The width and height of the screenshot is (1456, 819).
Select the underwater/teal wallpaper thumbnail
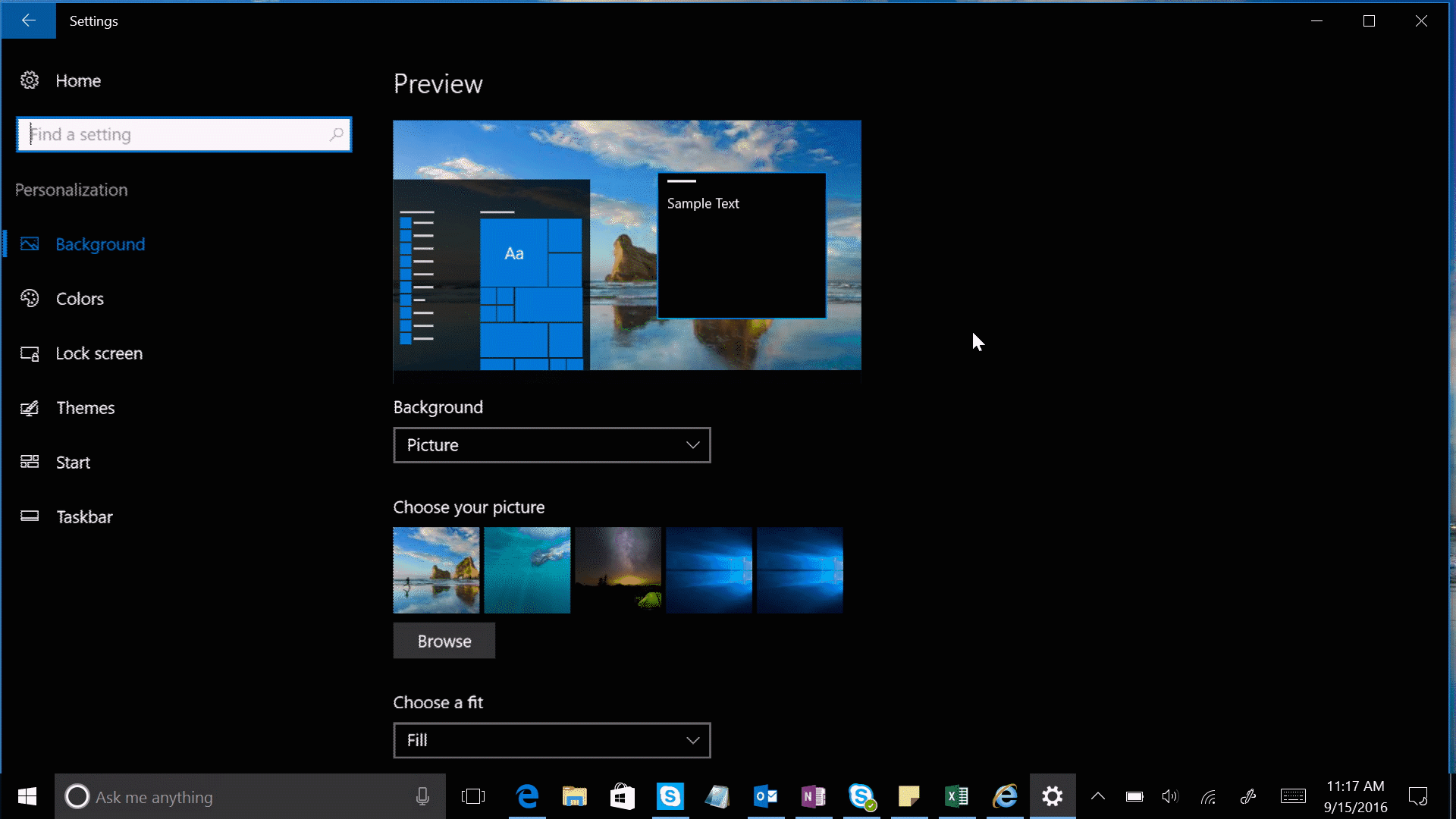(527, 570)
